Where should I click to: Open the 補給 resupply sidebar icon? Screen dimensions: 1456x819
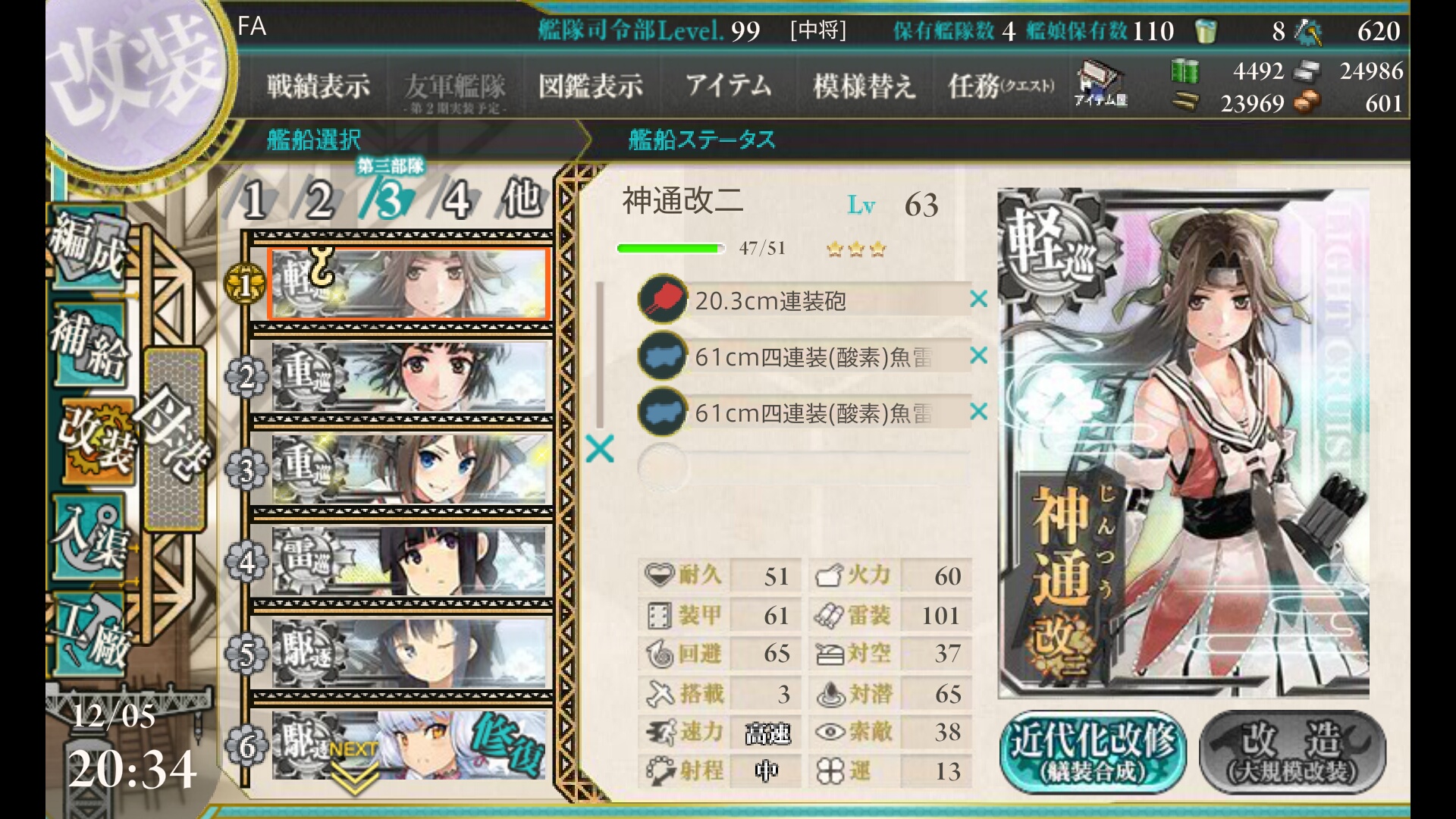pyautogui.click(x=89, y=344)
